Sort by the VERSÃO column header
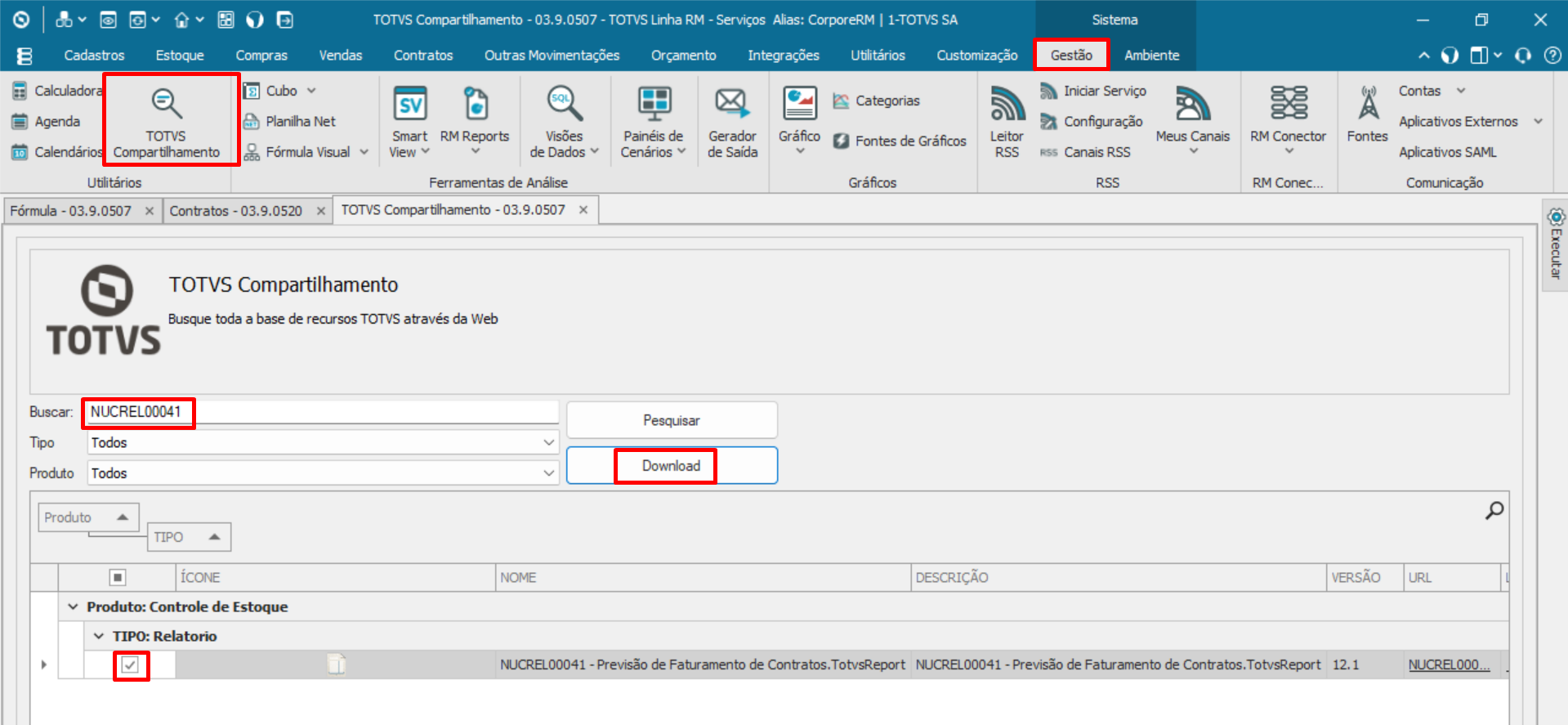1568x725 pixels. 1365,578
